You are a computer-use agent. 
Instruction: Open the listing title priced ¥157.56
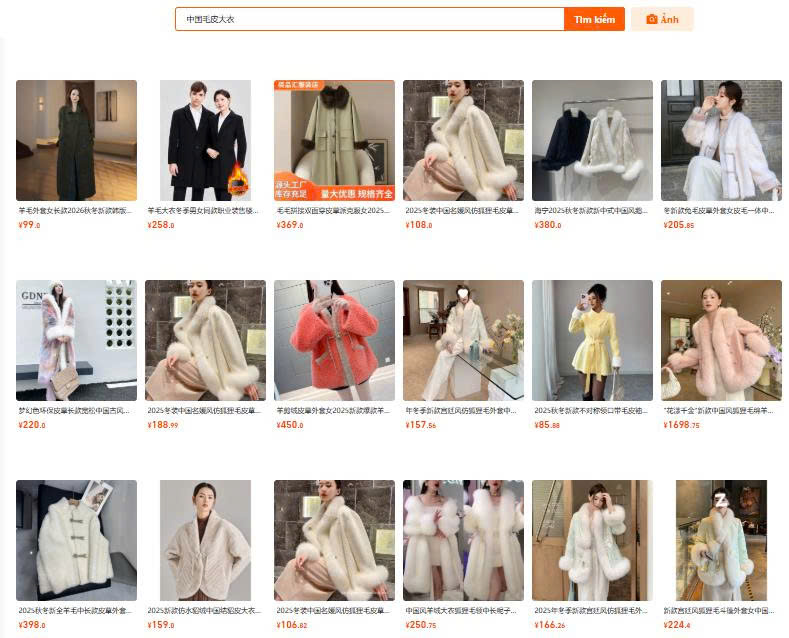click(x=463, y=410)
